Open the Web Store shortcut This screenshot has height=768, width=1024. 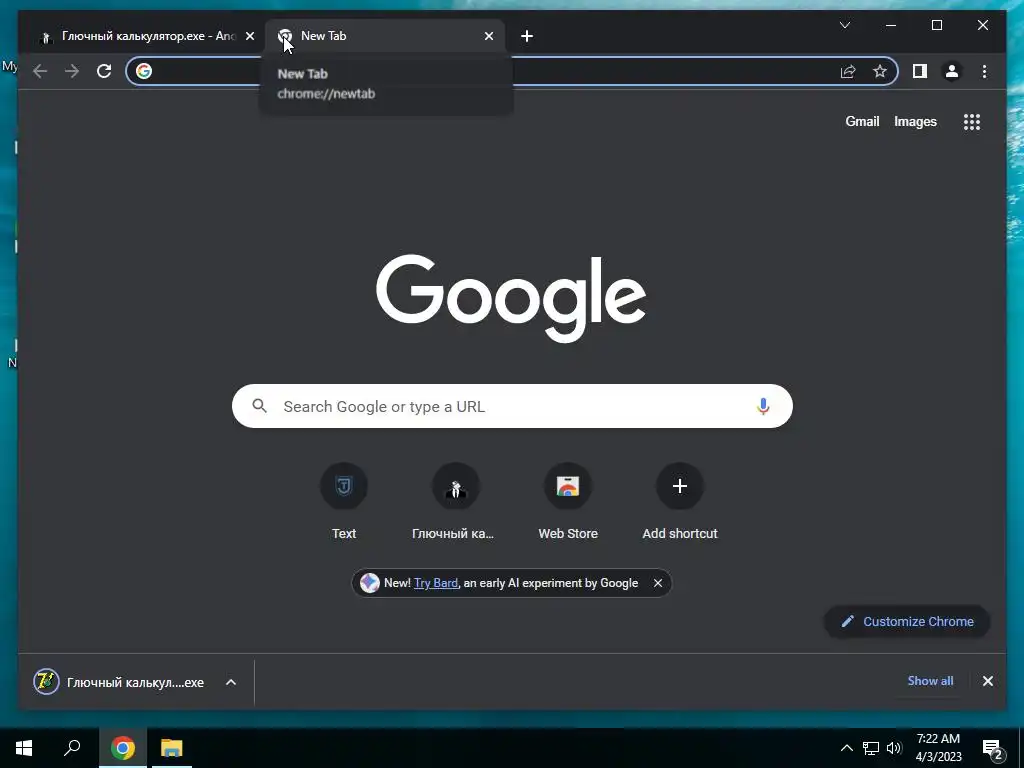568,502
